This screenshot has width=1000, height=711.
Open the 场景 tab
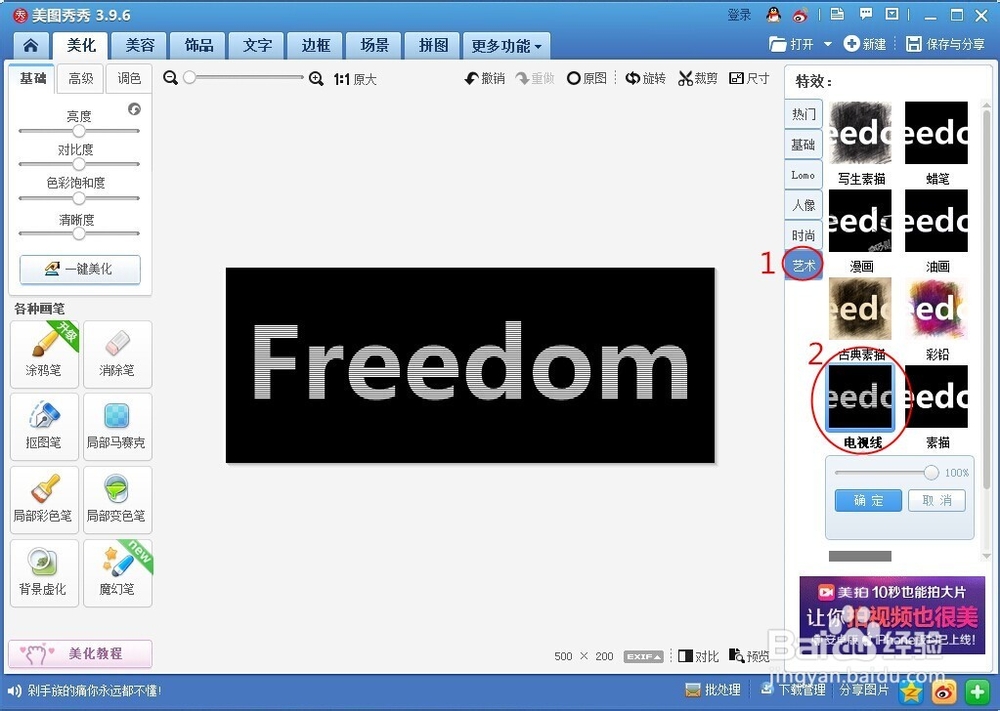coord(374,45)
